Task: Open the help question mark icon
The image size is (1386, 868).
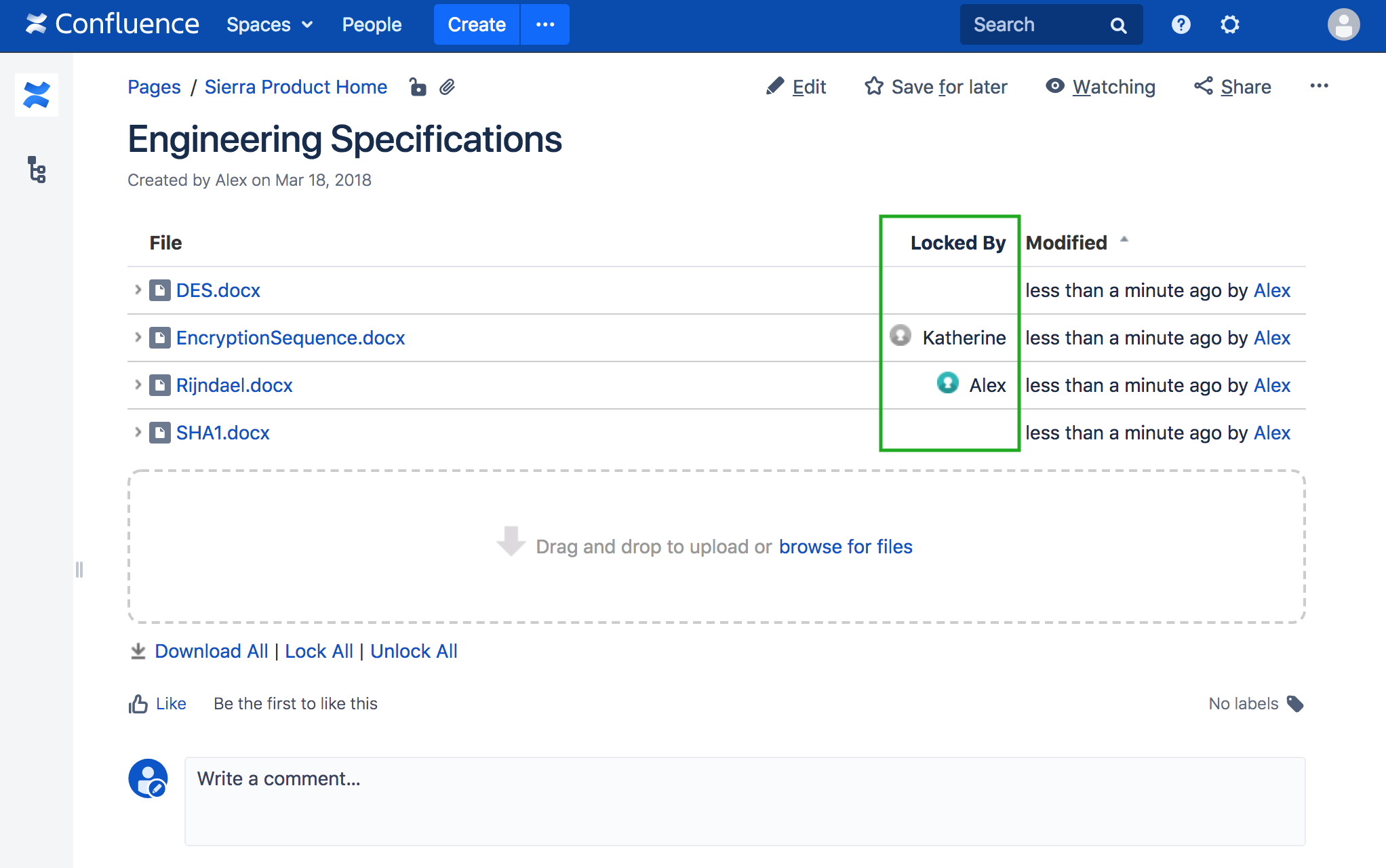Action: [1181, 24]
